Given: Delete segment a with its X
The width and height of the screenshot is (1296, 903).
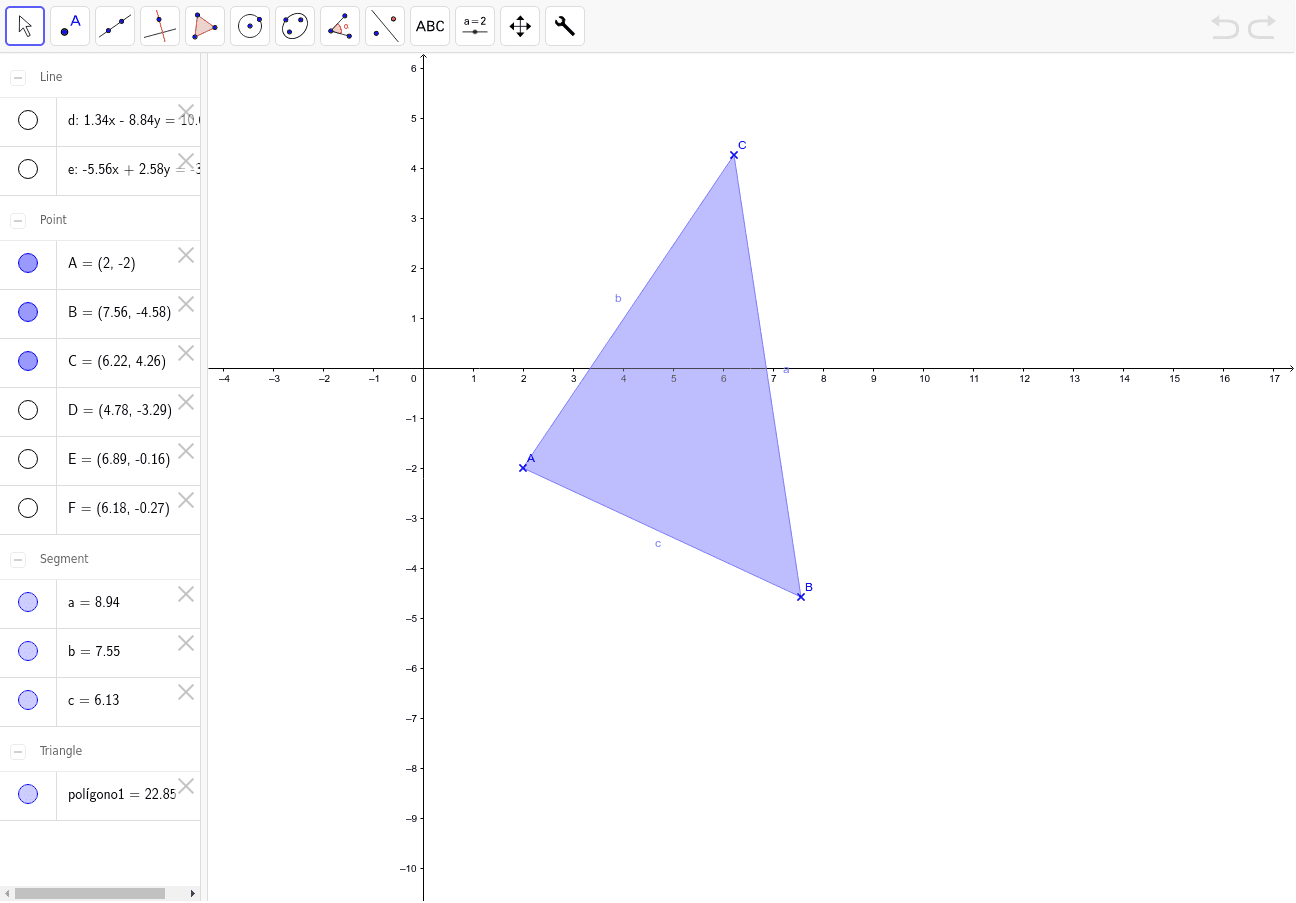Looking at the screenshot, I should [186, 593].
